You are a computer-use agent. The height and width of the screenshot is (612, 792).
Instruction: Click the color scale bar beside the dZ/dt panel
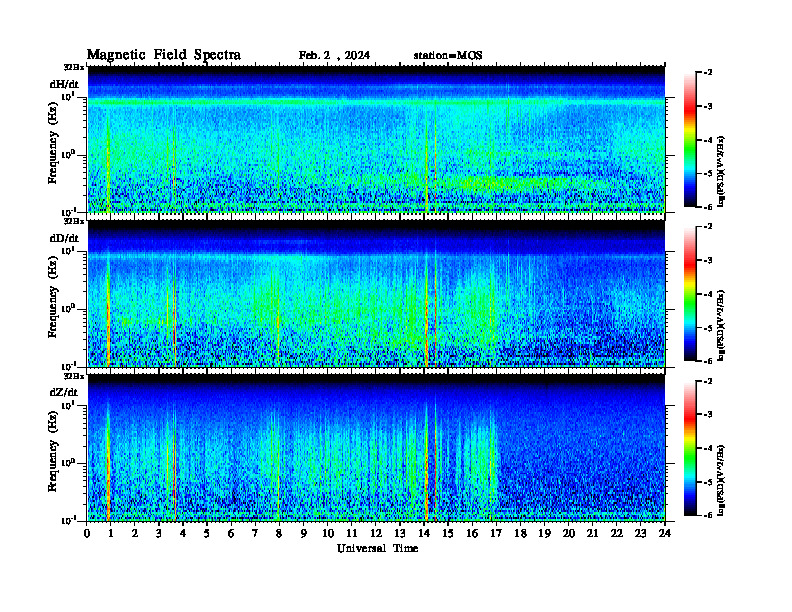[x=690, y=448]
